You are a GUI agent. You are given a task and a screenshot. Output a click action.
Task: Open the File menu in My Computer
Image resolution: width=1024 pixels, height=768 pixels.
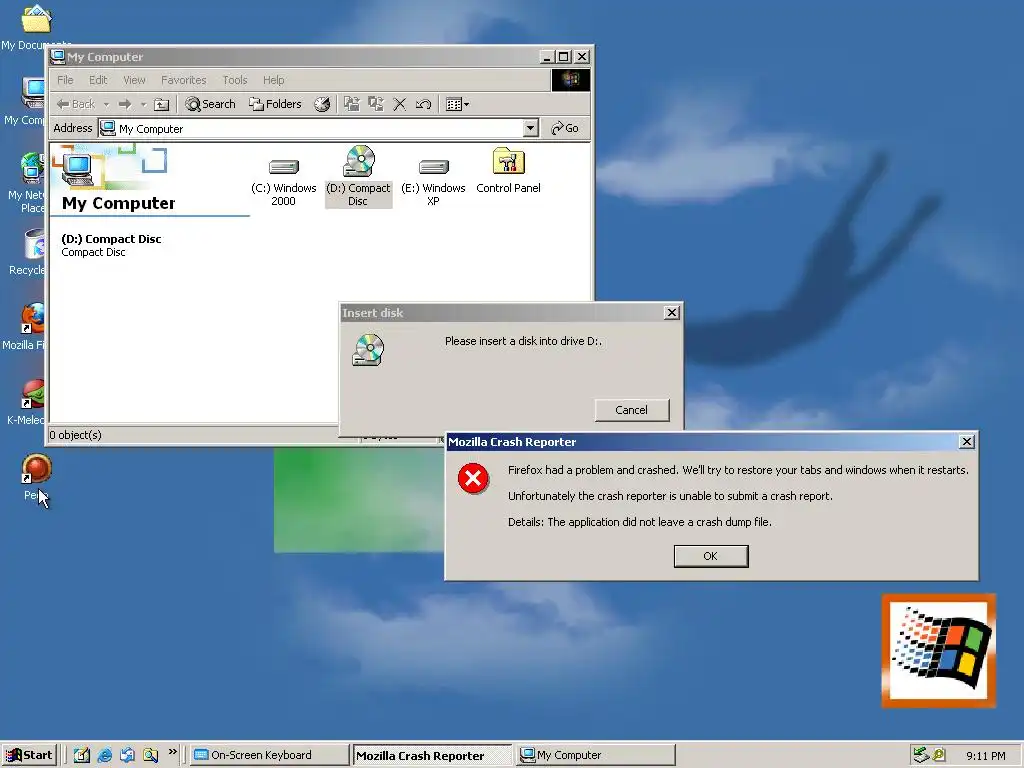[x=65, y=80]
